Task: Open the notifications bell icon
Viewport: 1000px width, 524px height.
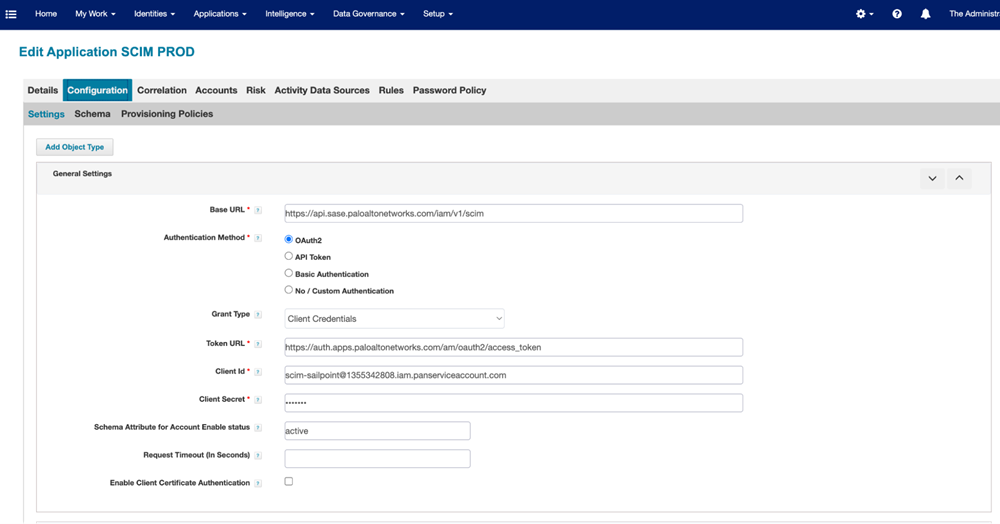Action: [x=926, y=14]
